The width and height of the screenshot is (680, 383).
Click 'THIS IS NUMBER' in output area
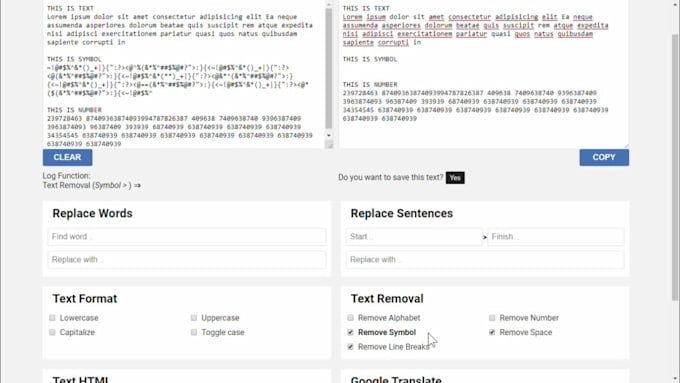[x=370, y=85]
